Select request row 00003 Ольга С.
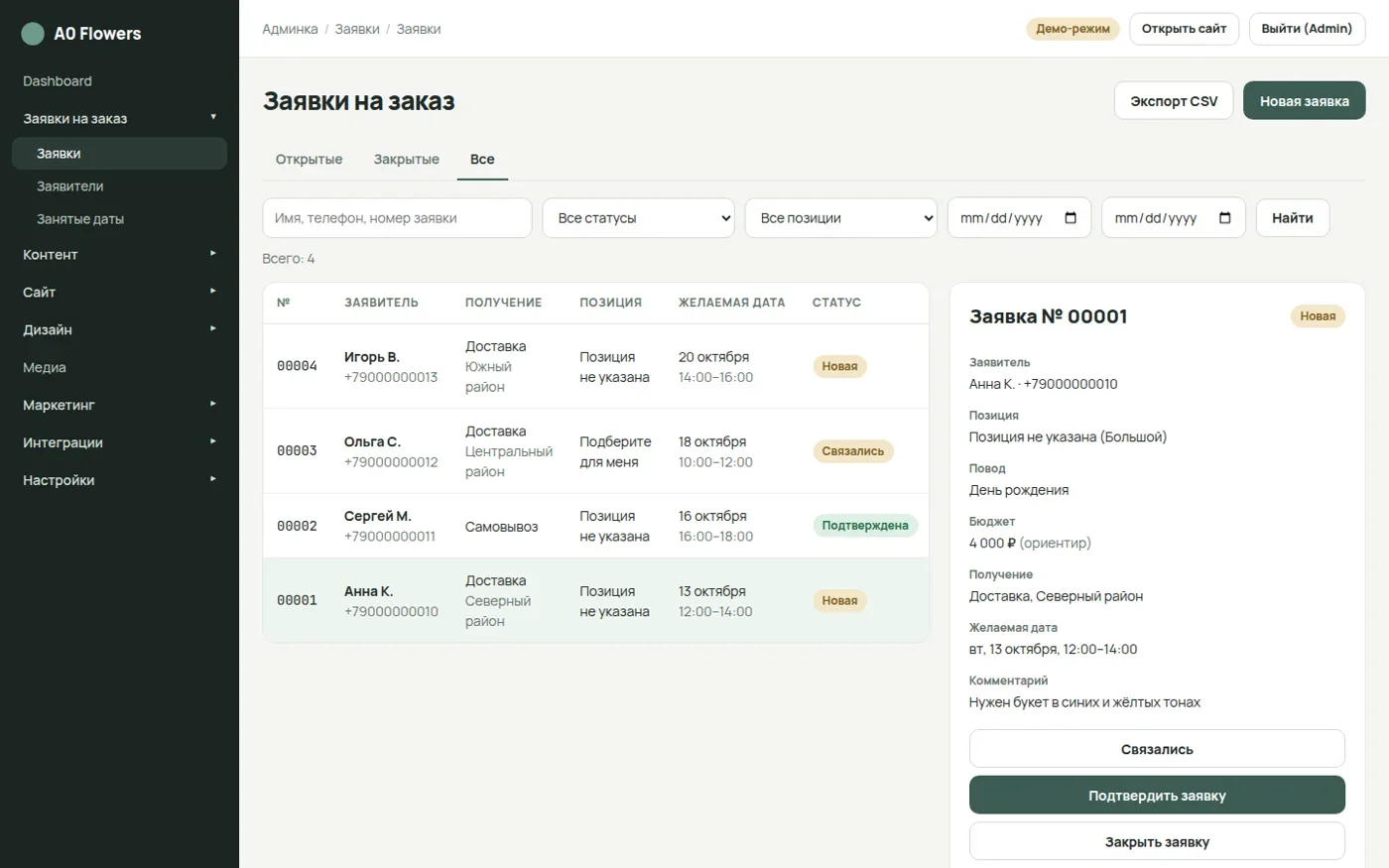 click(x=595, y=451)
